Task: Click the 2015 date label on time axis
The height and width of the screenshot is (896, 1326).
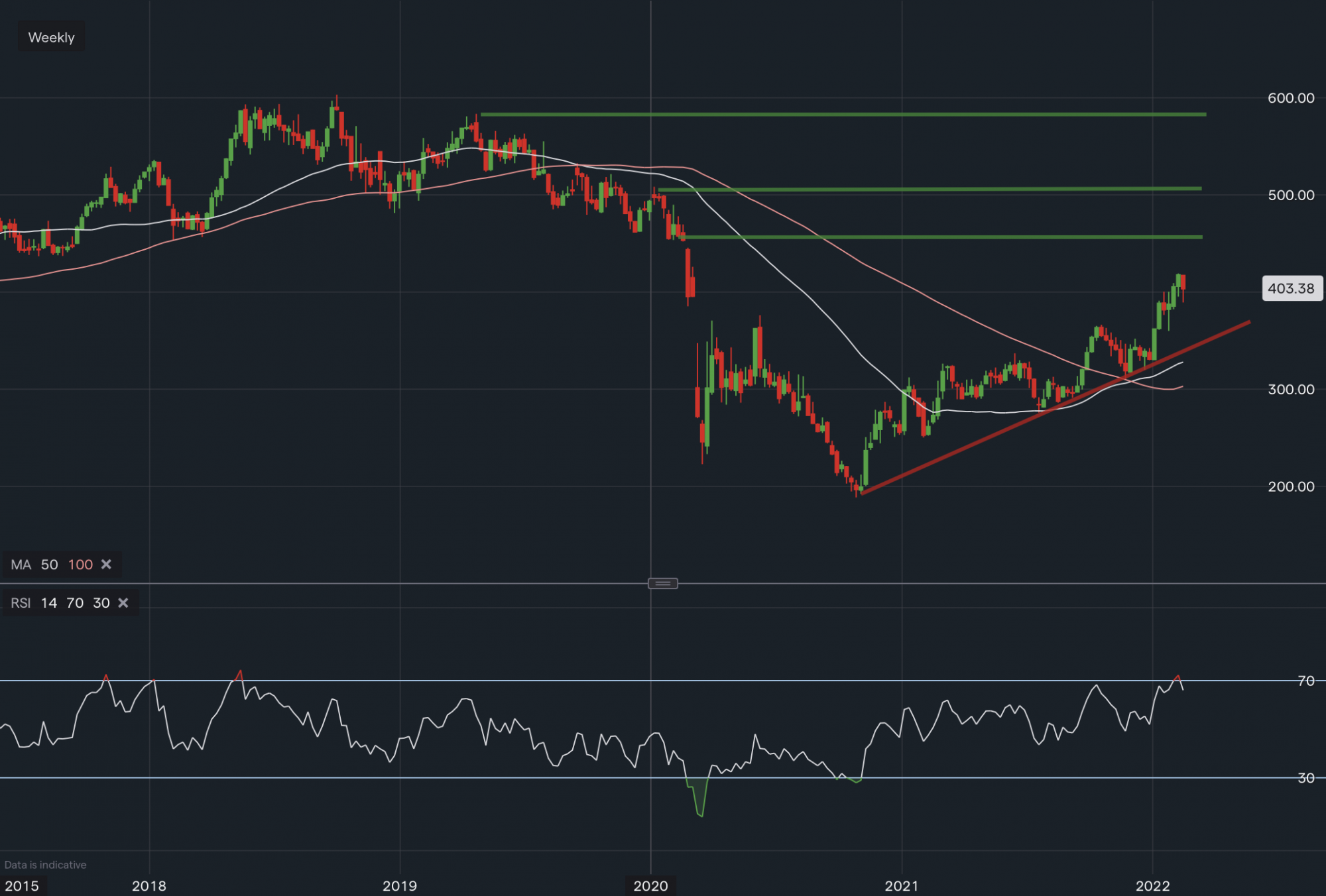Action: (x=22, y=886)
